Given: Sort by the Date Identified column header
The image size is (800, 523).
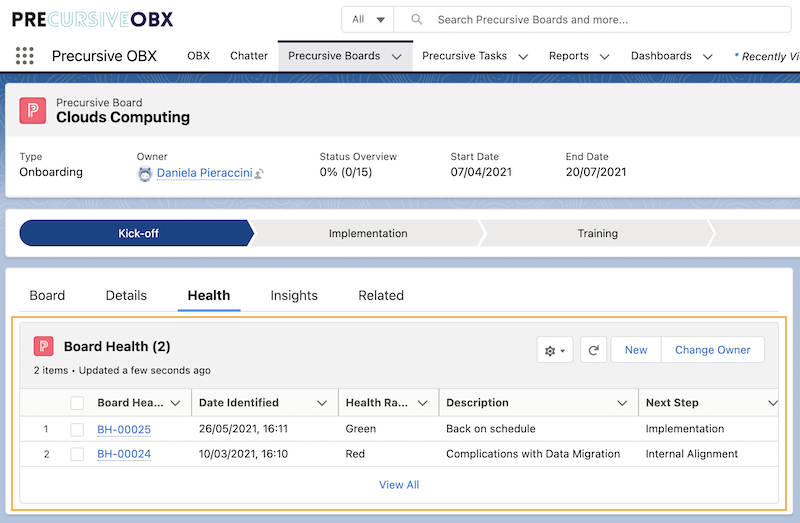Looking at the screenshot, I should (x=239, y=403).
